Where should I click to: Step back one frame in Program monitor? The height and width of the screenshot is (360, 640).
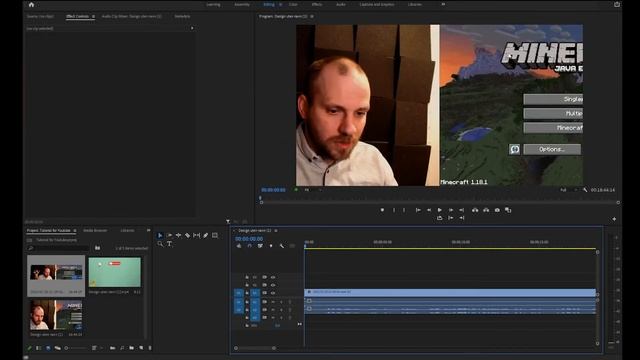point(429,210)
